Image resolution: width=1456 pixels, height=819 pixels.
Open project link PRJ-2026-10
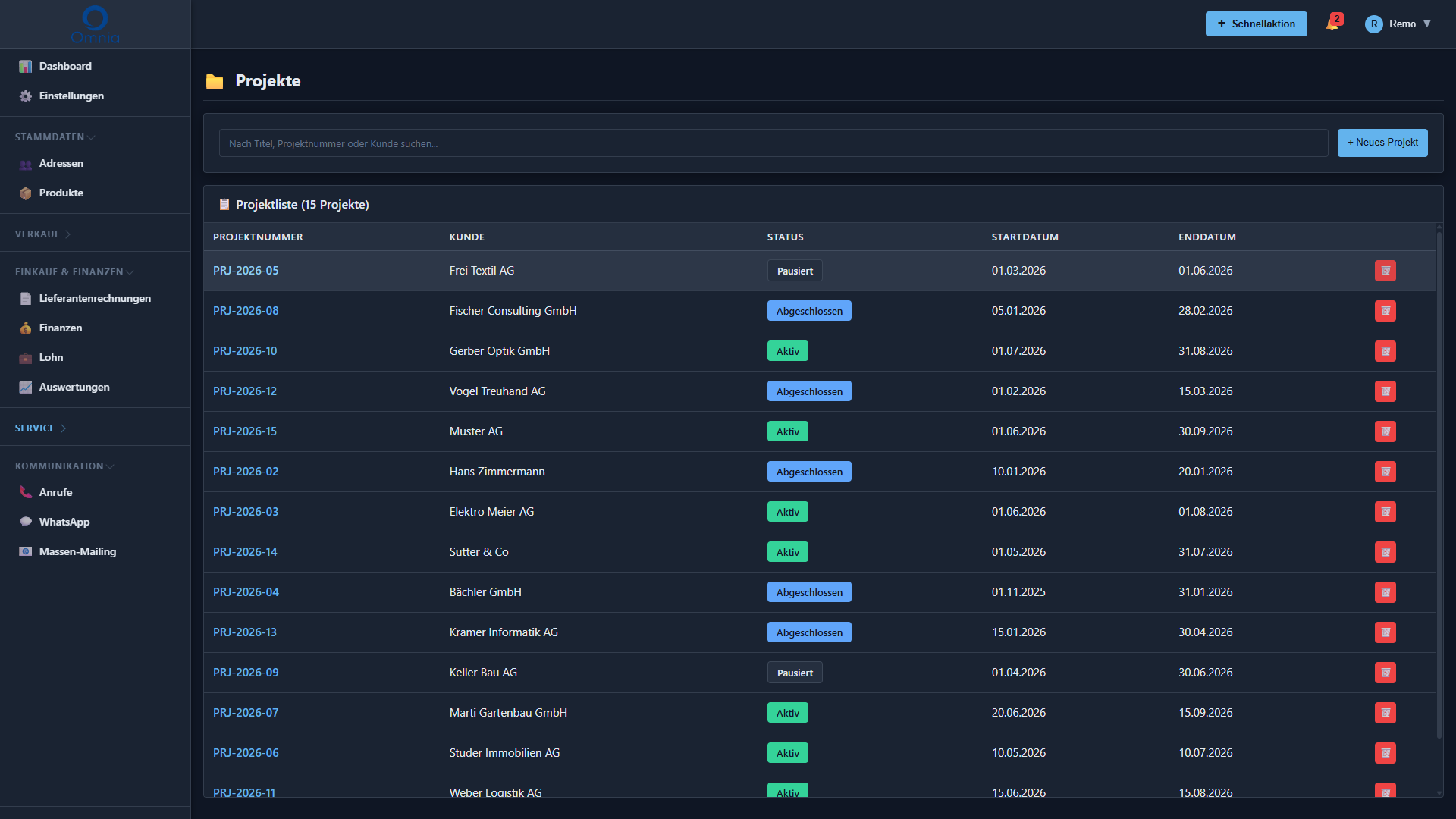pyautogui.click(x=245, y=351)
